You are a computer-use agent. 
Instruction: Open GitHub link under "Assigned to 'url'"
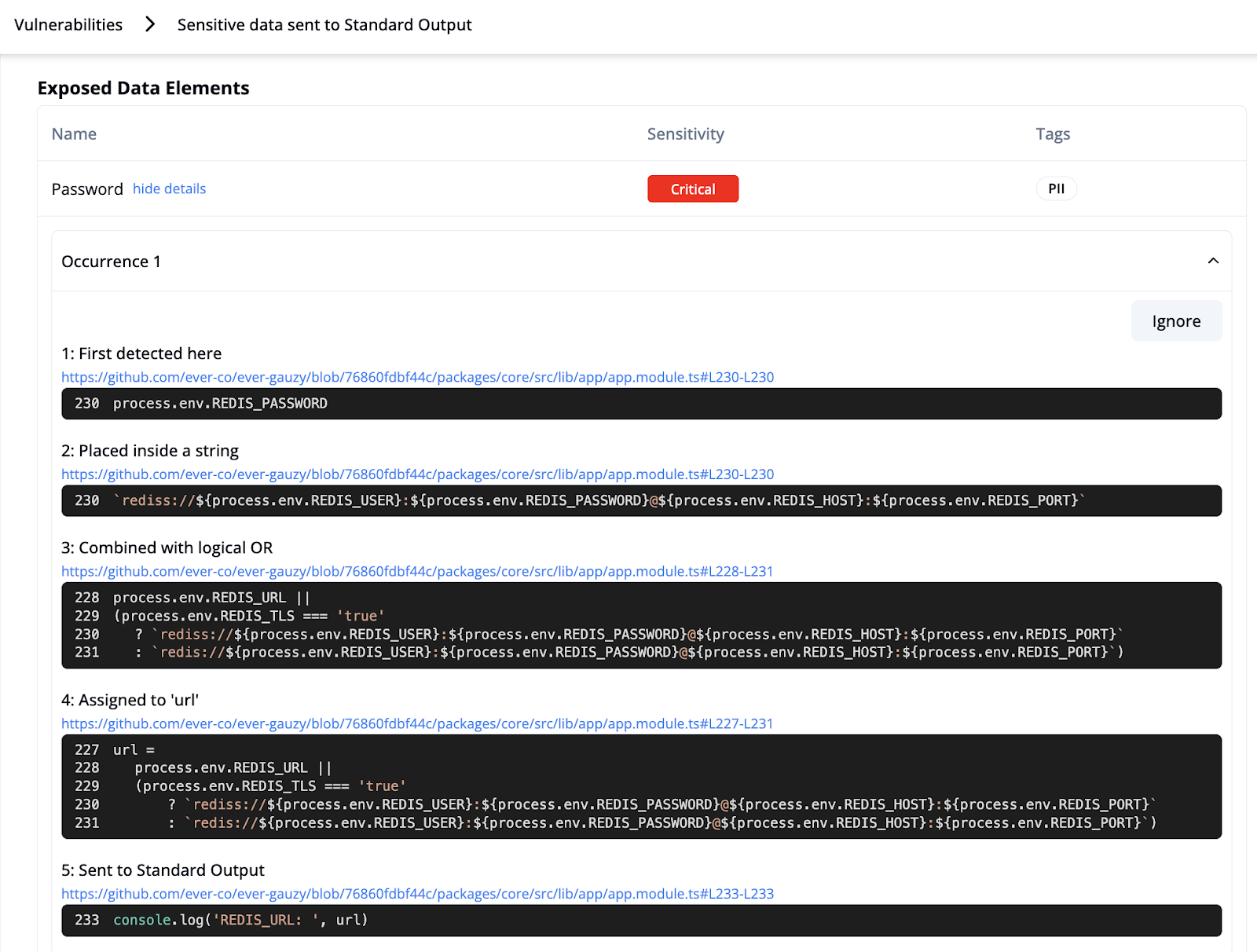[417, 724]
